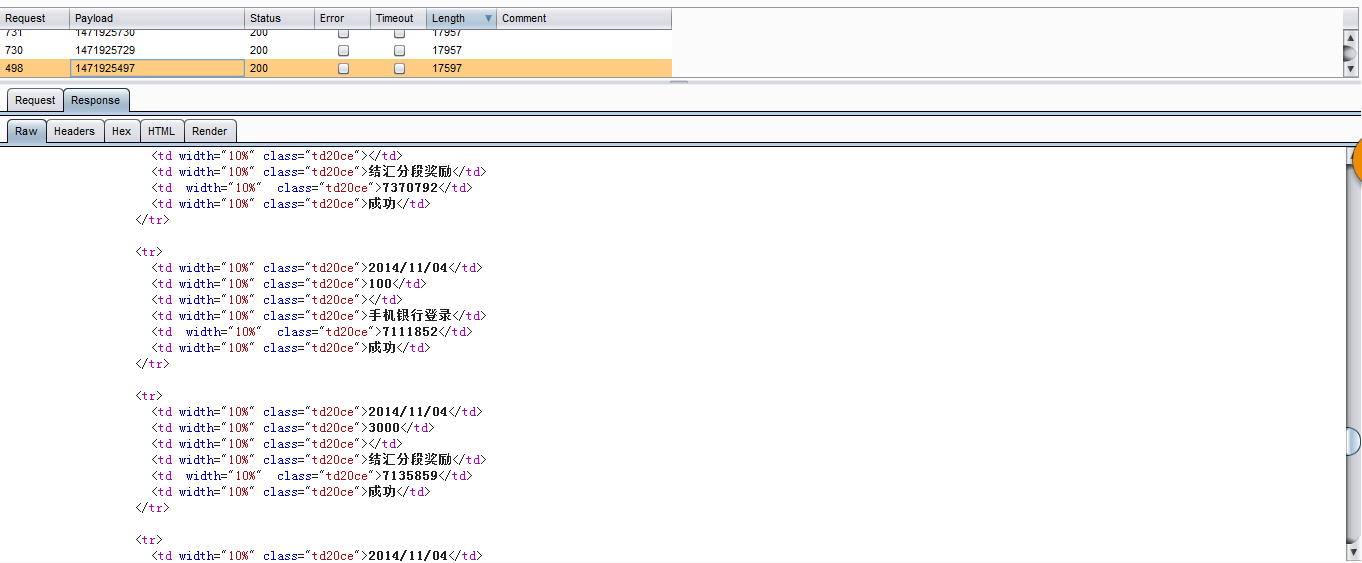Click the text 手机银行登录 in the response

point(410,316)
